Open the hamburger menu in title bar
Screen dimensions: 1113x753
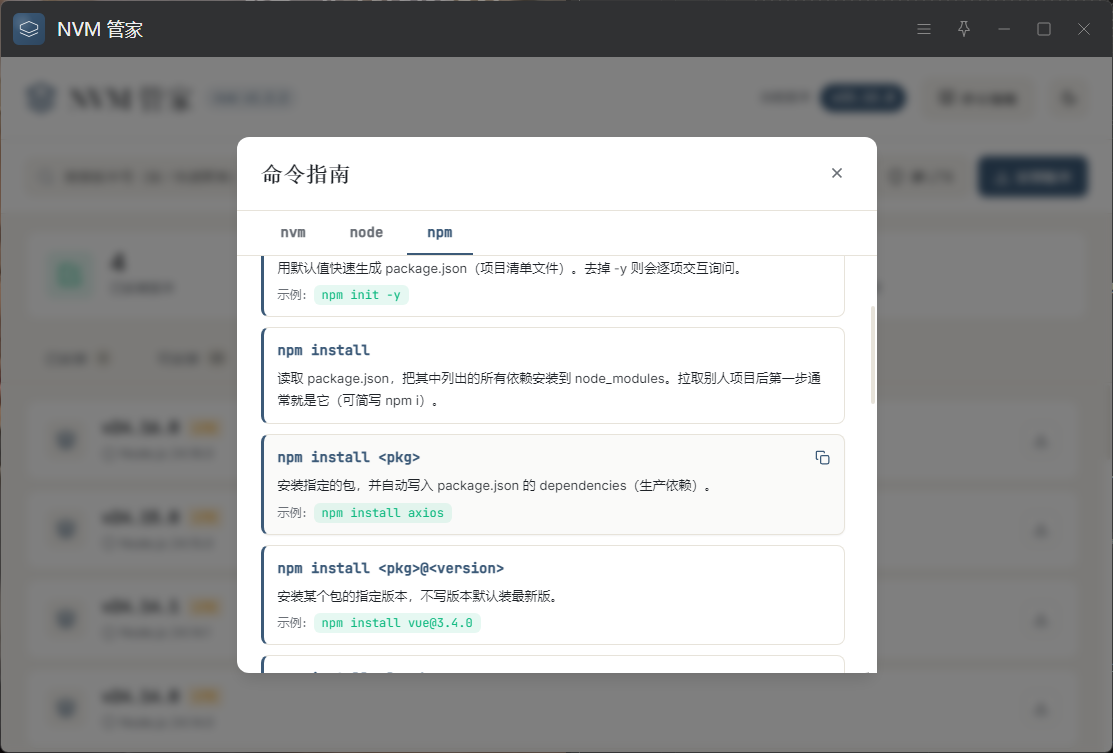(x=923, y=29)
